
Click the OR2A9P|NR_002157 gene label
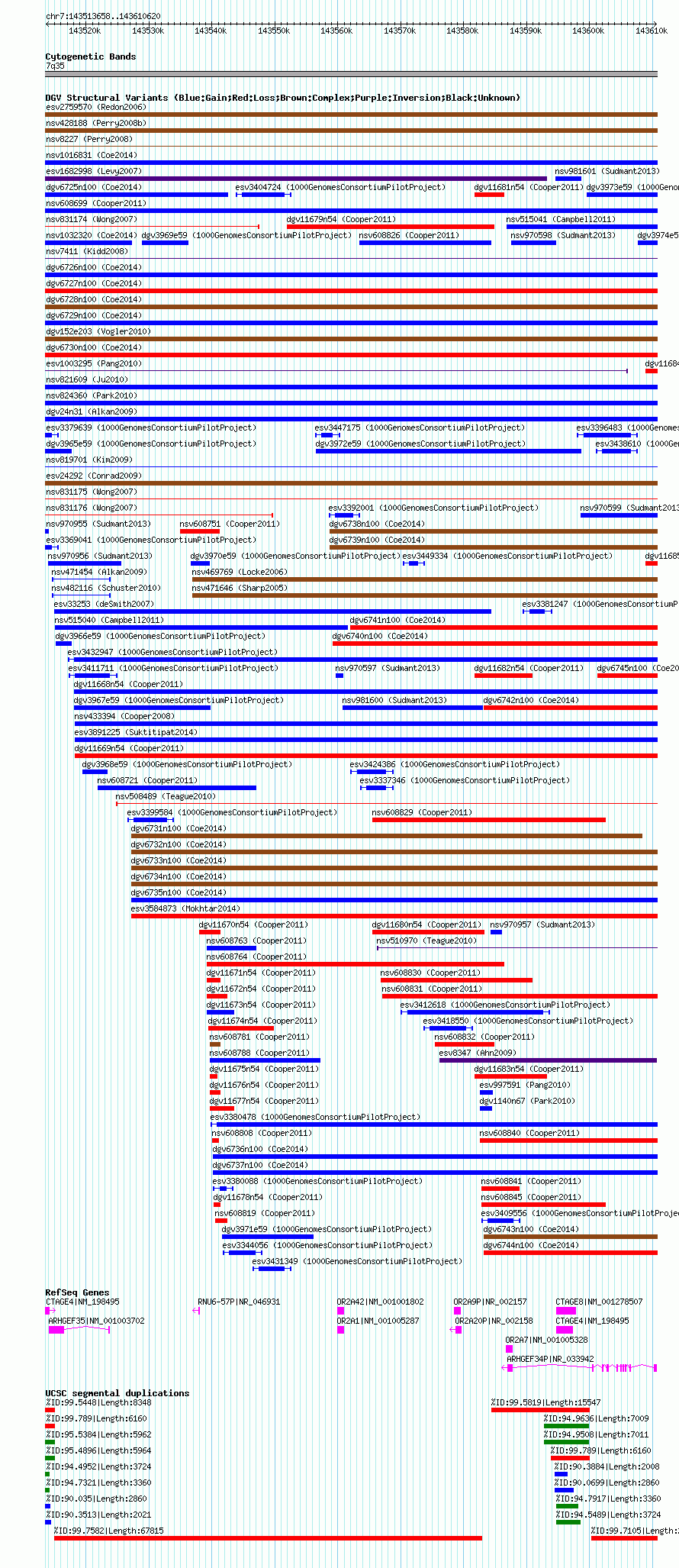click(x=490, y=1302)
